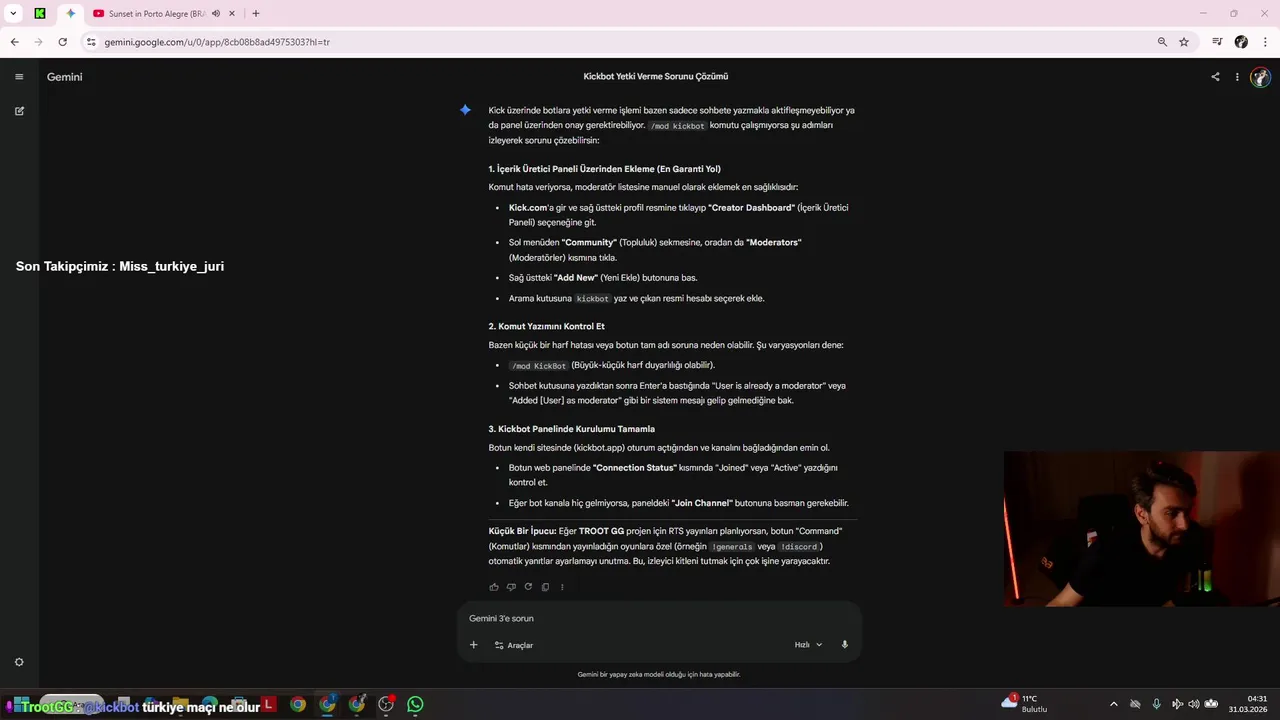The image size is (1280, 720).
Task: Open Gemini settings gear in the sidebar
Action: pos(19,662)
